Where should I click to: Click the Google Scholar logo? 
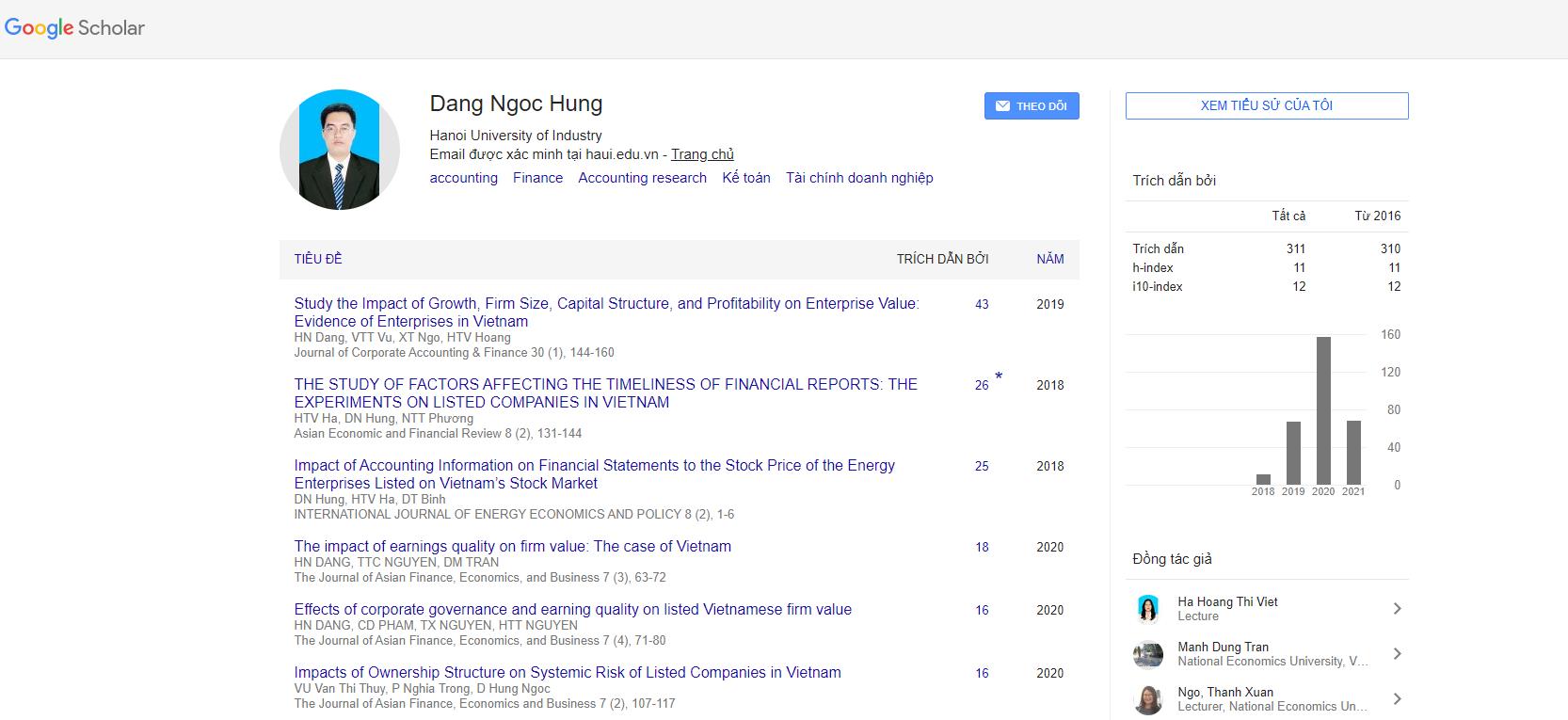(x=75, y=28)
